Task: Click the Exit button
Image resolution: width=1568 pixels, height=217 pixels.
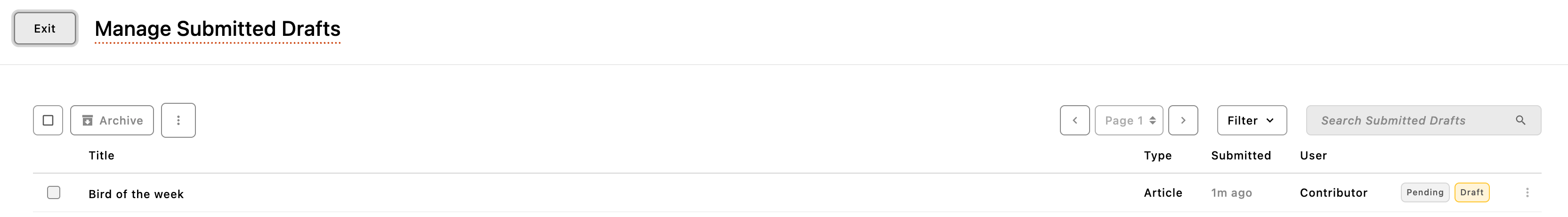Action: 44,29
